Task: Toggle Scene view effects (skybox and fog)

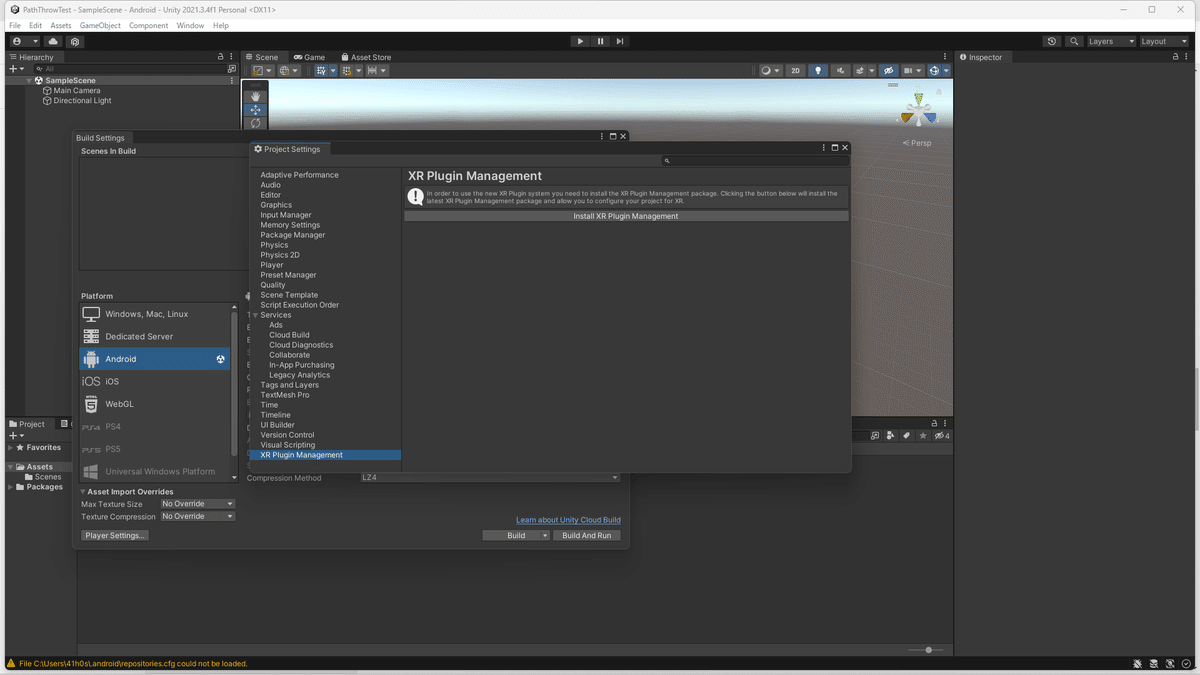Action: click(859, 71)
